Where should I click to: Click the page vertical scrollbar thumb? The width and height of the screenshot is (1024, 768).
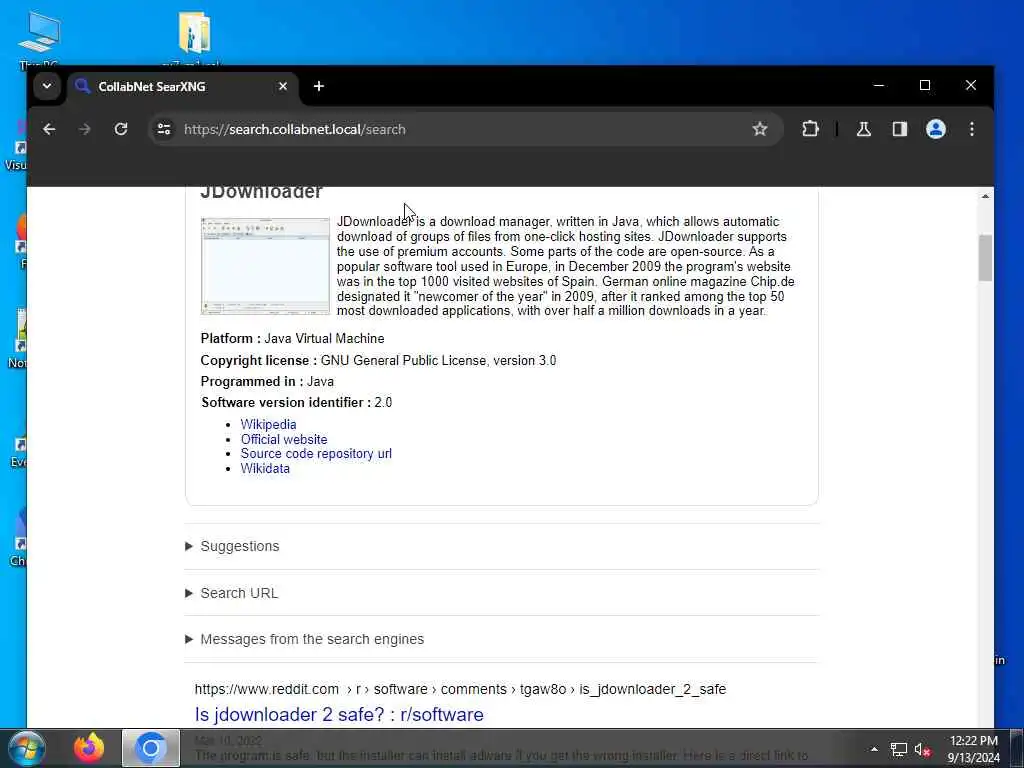coord(985,258)
